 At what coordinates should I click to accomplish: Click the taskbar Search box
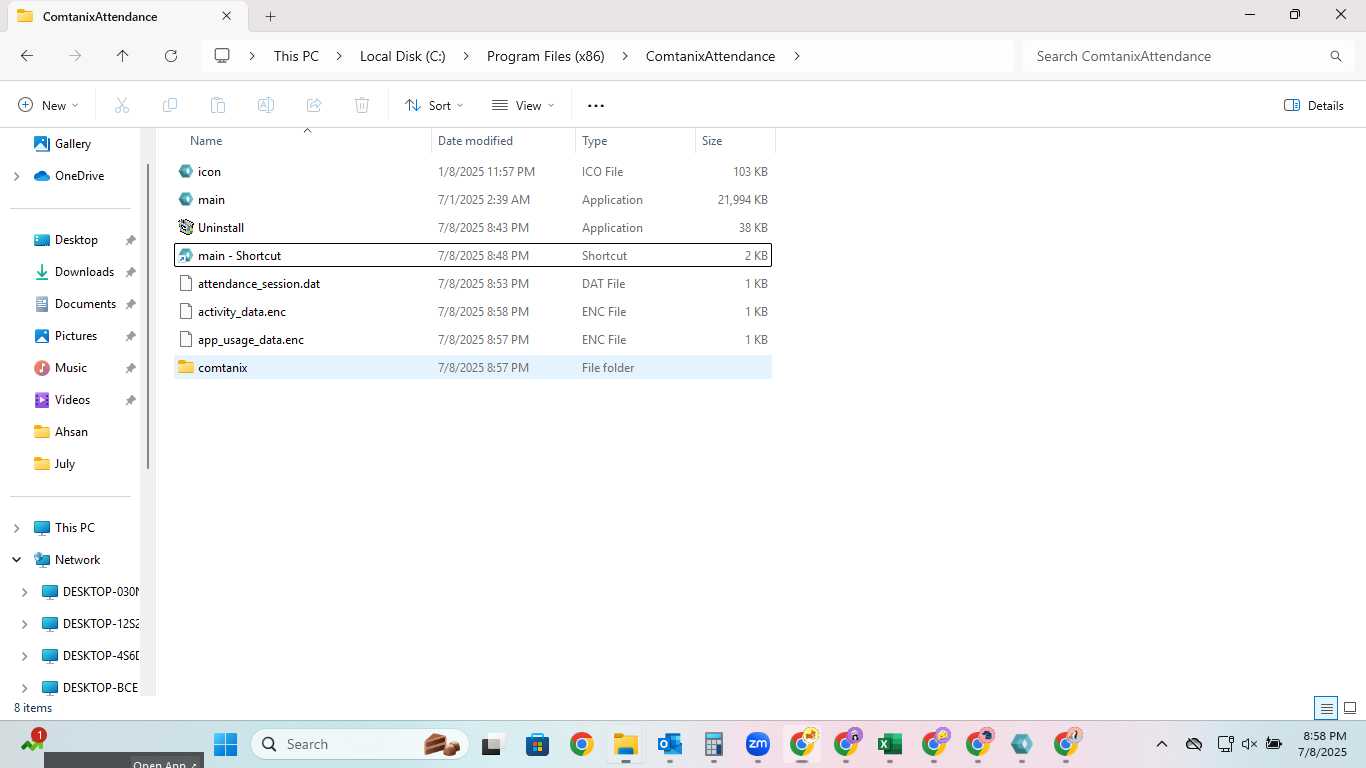359,744
